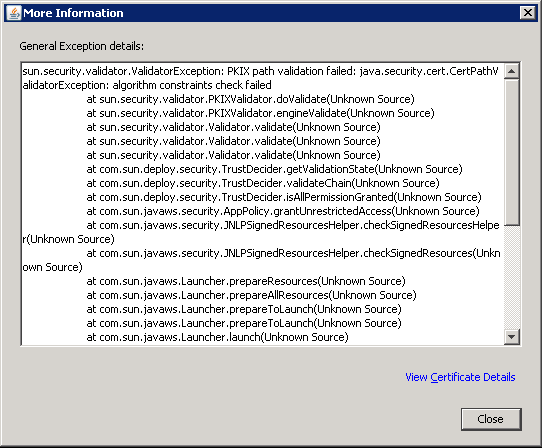Click the Close button
Image resolution: width=542 pixels, height=448 pixels.
click(x=491, y=419)
